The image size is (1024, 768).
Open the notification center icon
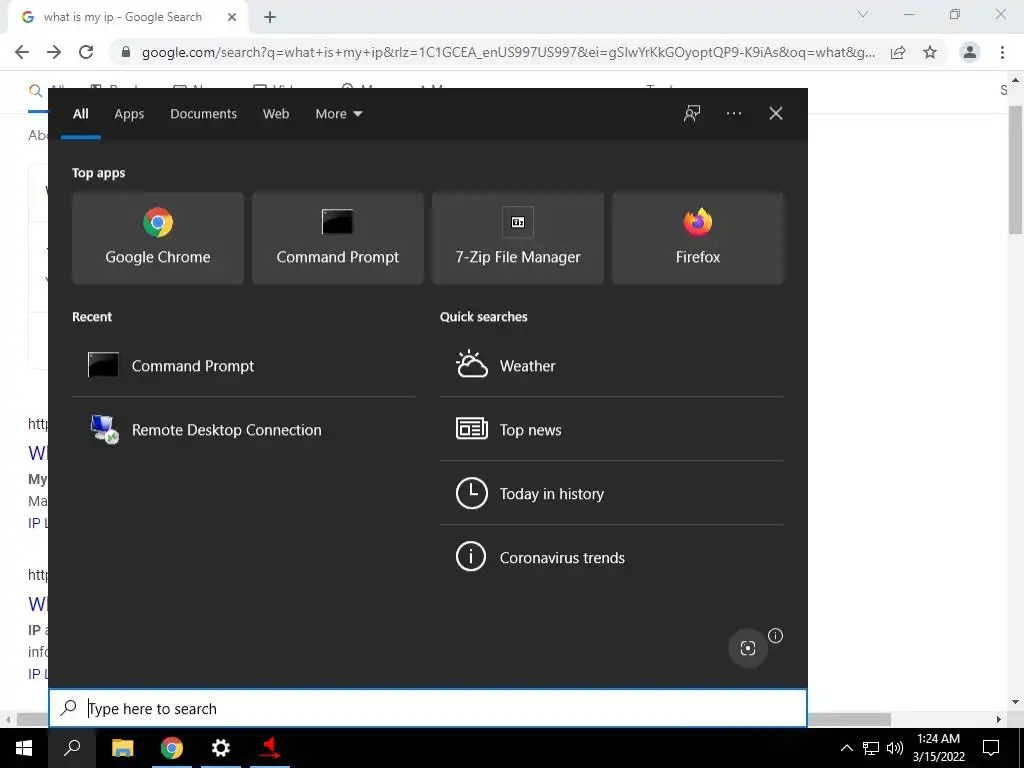pyautogui.click(x=991, y=748)
